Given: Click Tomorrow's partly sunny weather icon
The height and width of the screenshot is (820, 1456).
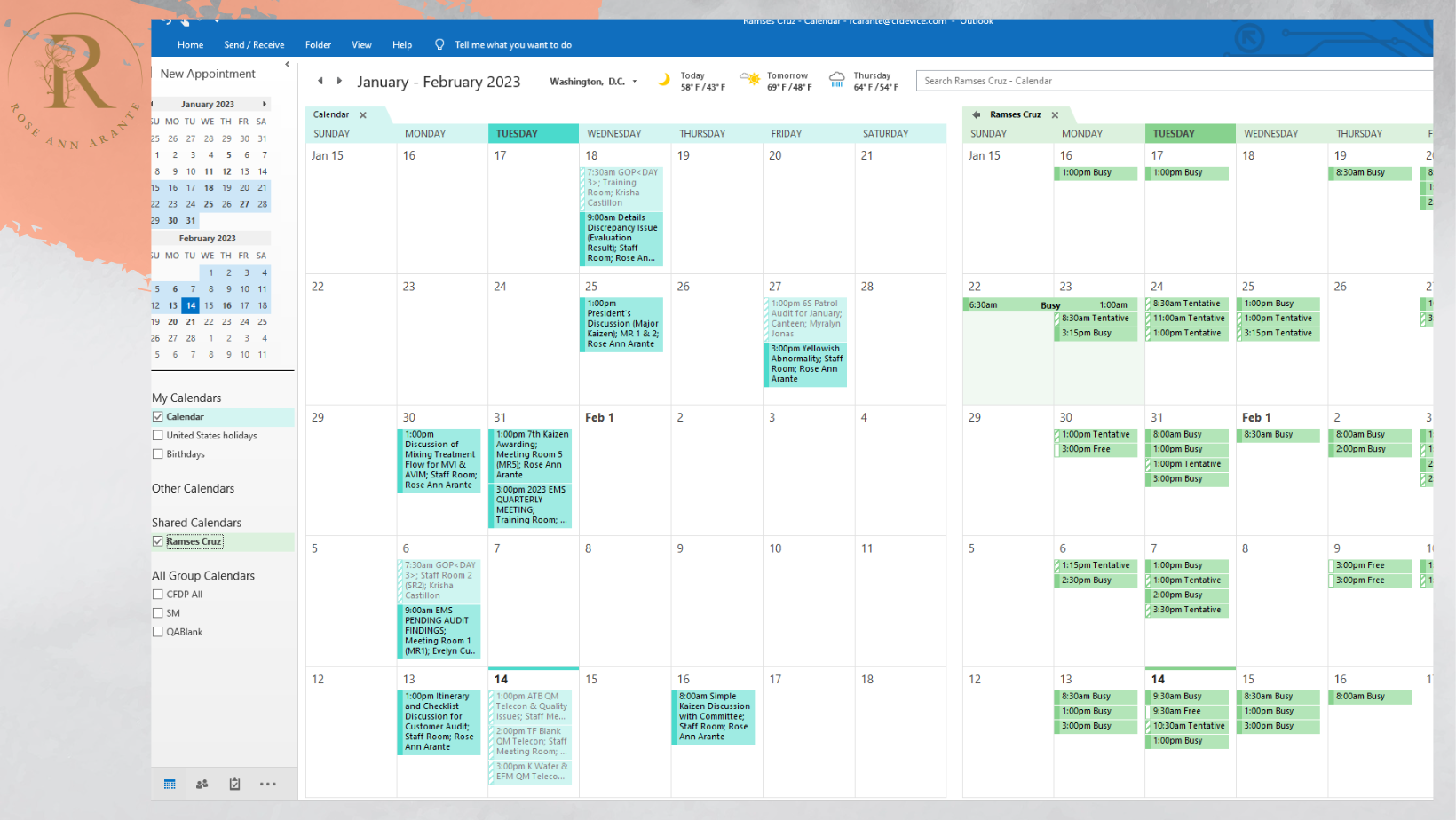Looking at the screenshot, I should click(750, 80).
